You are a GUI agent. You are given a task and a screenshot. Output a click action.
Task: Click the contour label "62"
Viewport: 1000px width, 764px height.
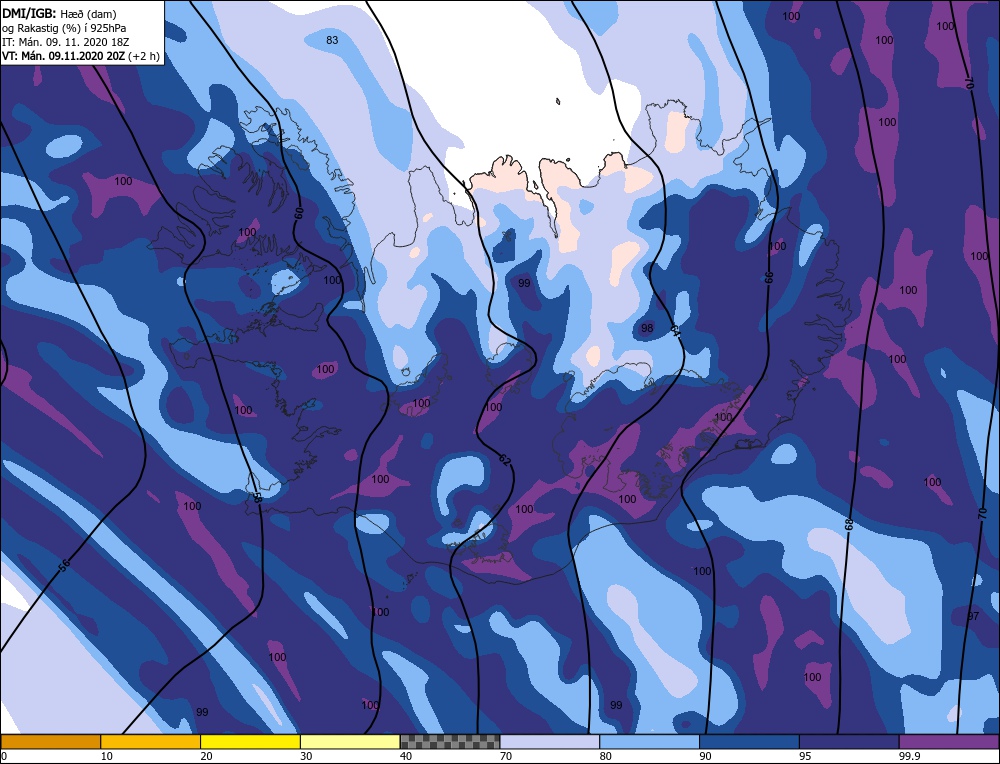tap(505, 460)
